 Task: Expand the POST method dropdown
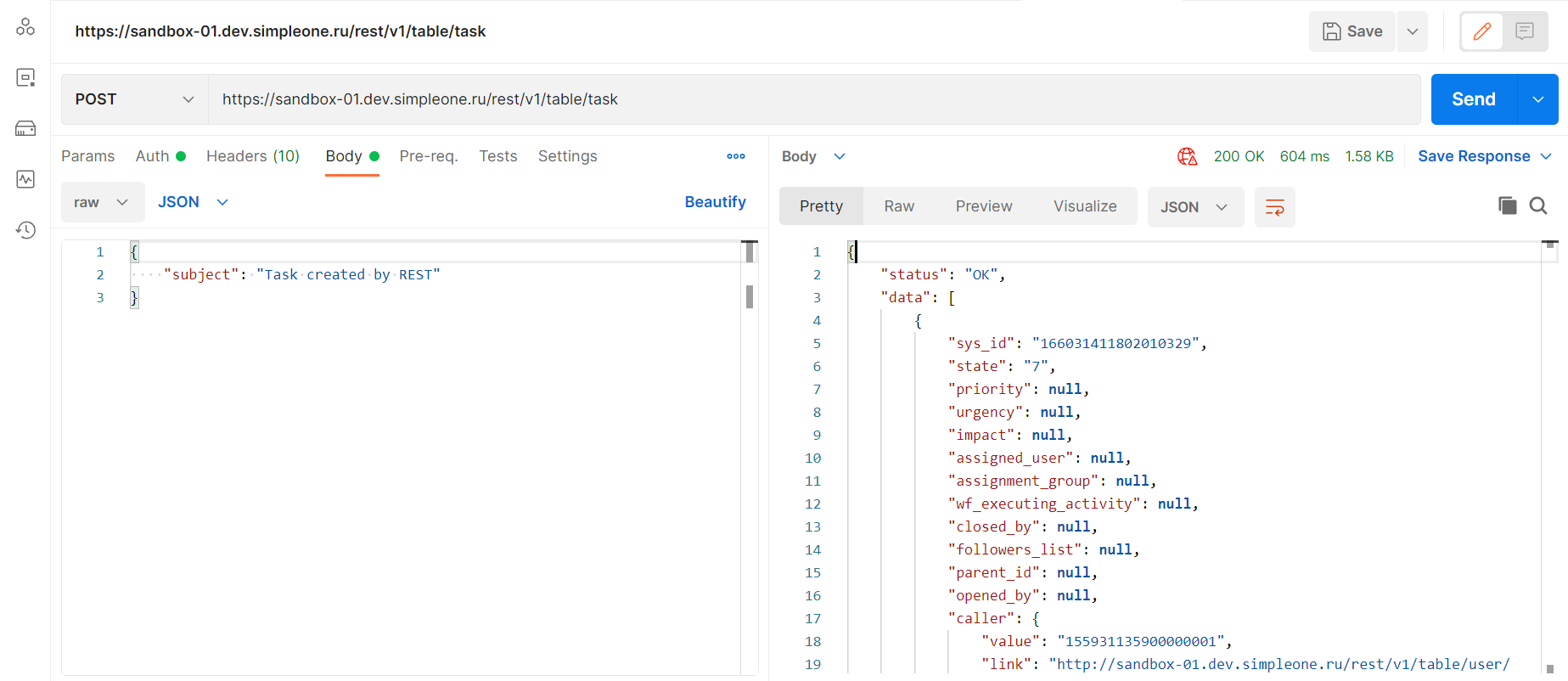[x=135, y=99]
